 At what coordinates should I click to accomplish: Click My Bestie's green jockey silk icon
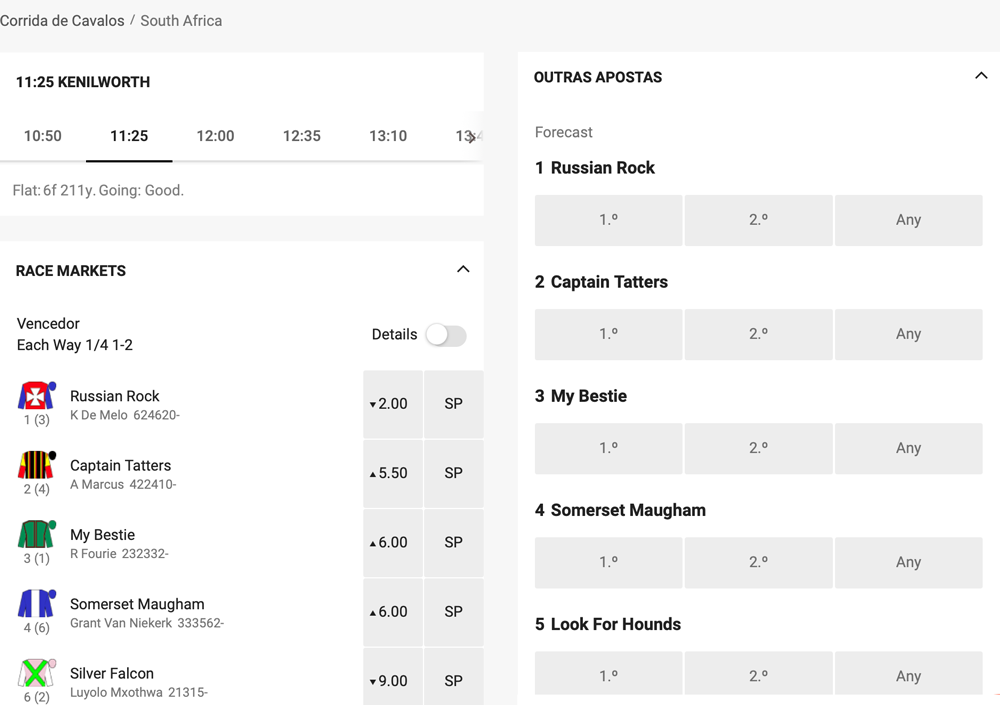[36, 534]
